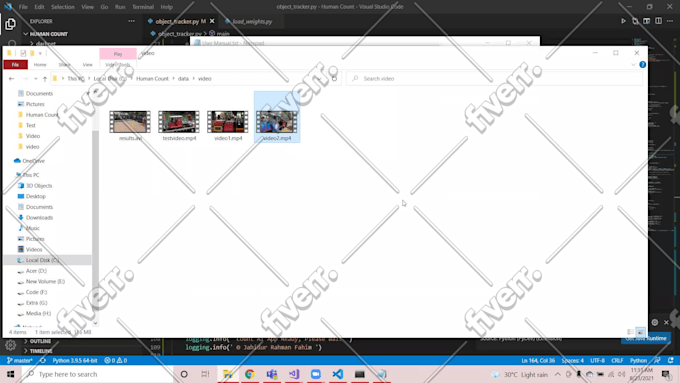Switch to Details view icon in File Explorer
680x383 pixels.
point(631,332)
